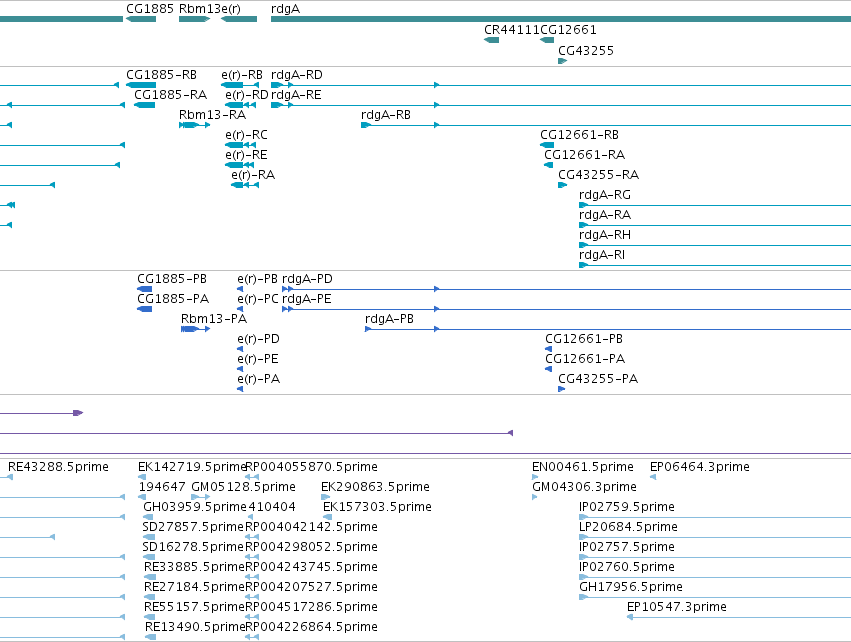The width and height of the screenshot is (851, 642).
Task: Open the RE13490.5prime EST
Action: pos(195,628)
